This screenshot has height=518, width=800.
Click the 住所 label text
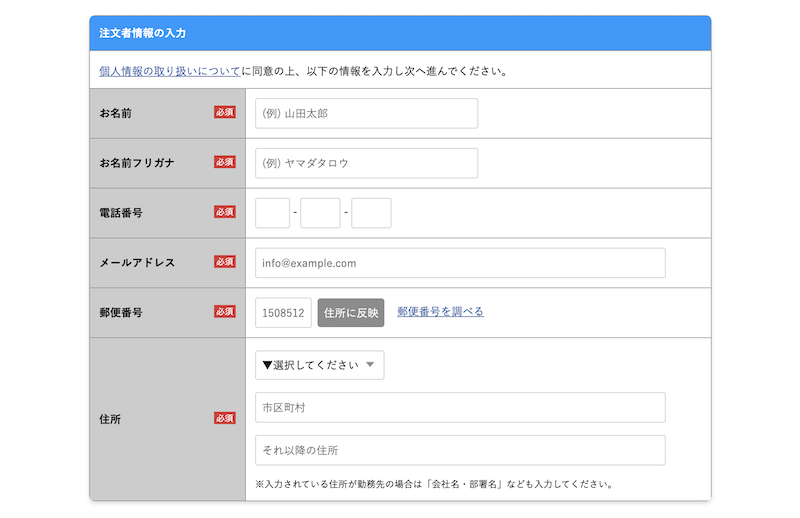110,420
